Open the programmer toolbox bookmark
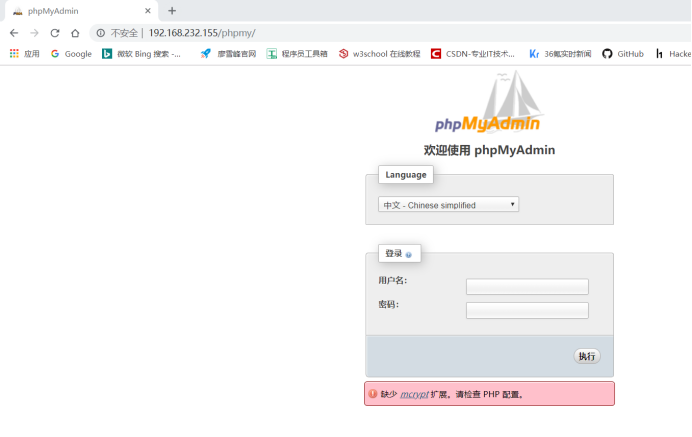692x437 pixels. click(x=297, y=54)
